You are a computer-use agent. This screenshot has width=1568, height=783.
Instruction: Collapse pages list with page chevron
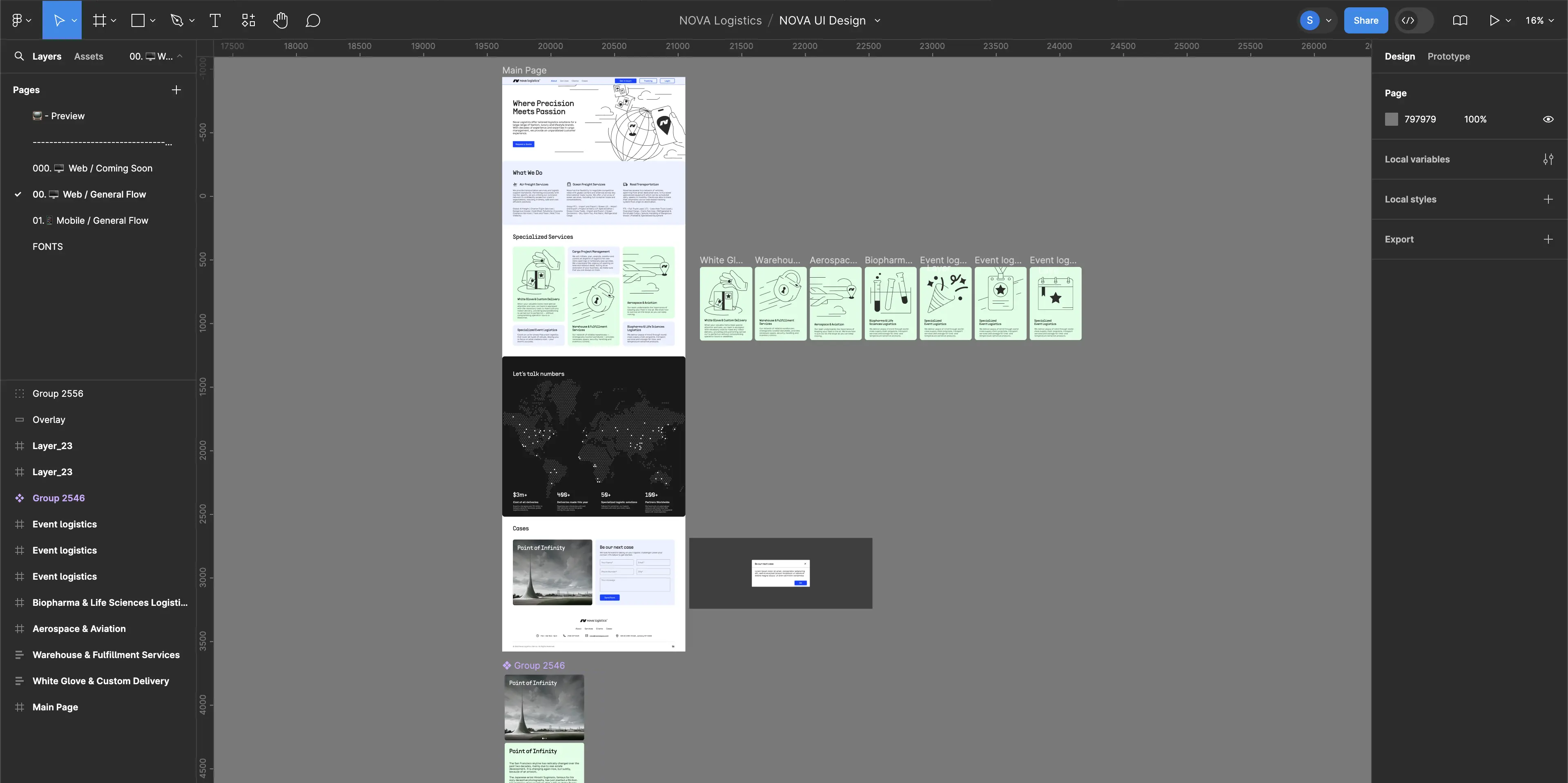point(180,56)
